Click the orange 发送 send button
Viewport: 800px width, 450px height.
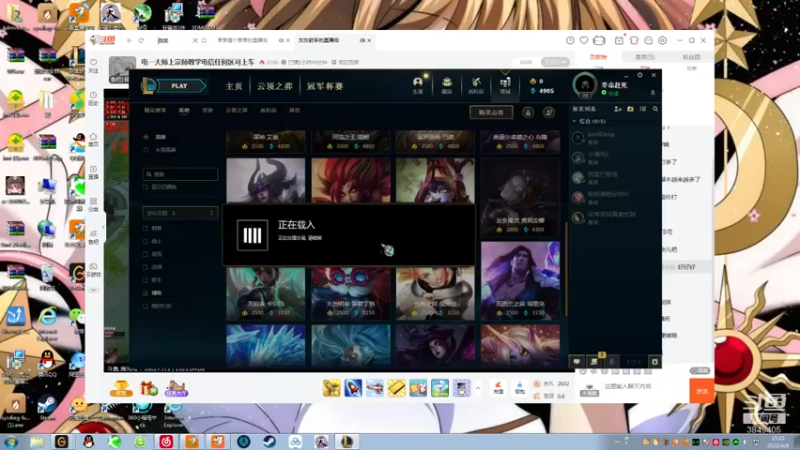[x=702, y=391]
